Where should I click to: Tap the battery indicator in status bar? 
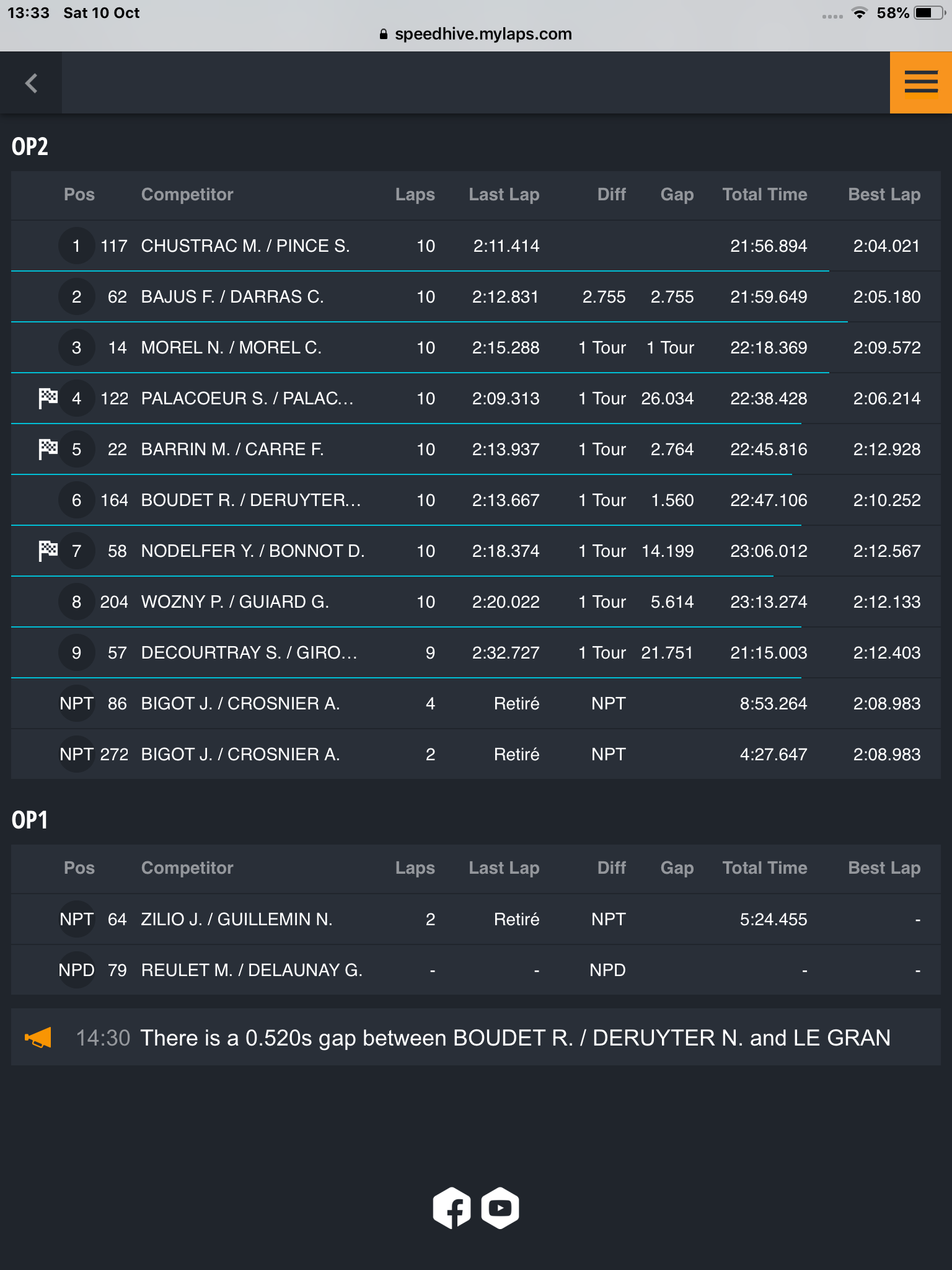click(x=930, y=13)
